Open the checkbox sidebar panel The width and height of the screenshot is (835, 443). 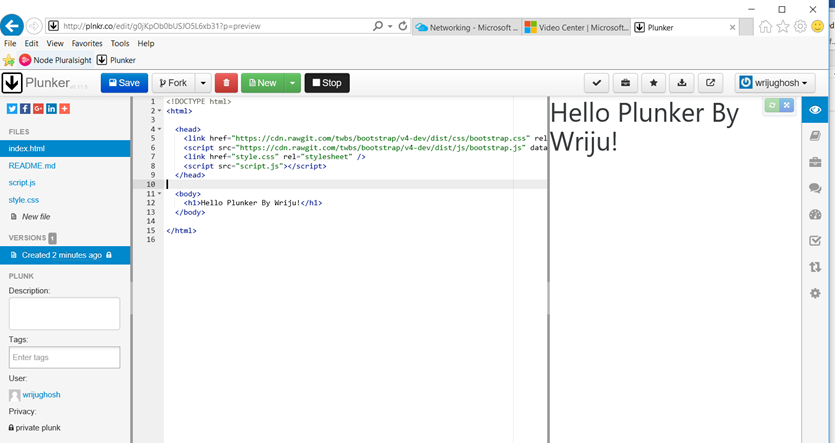pyautogui.click(x=815, y=241)
